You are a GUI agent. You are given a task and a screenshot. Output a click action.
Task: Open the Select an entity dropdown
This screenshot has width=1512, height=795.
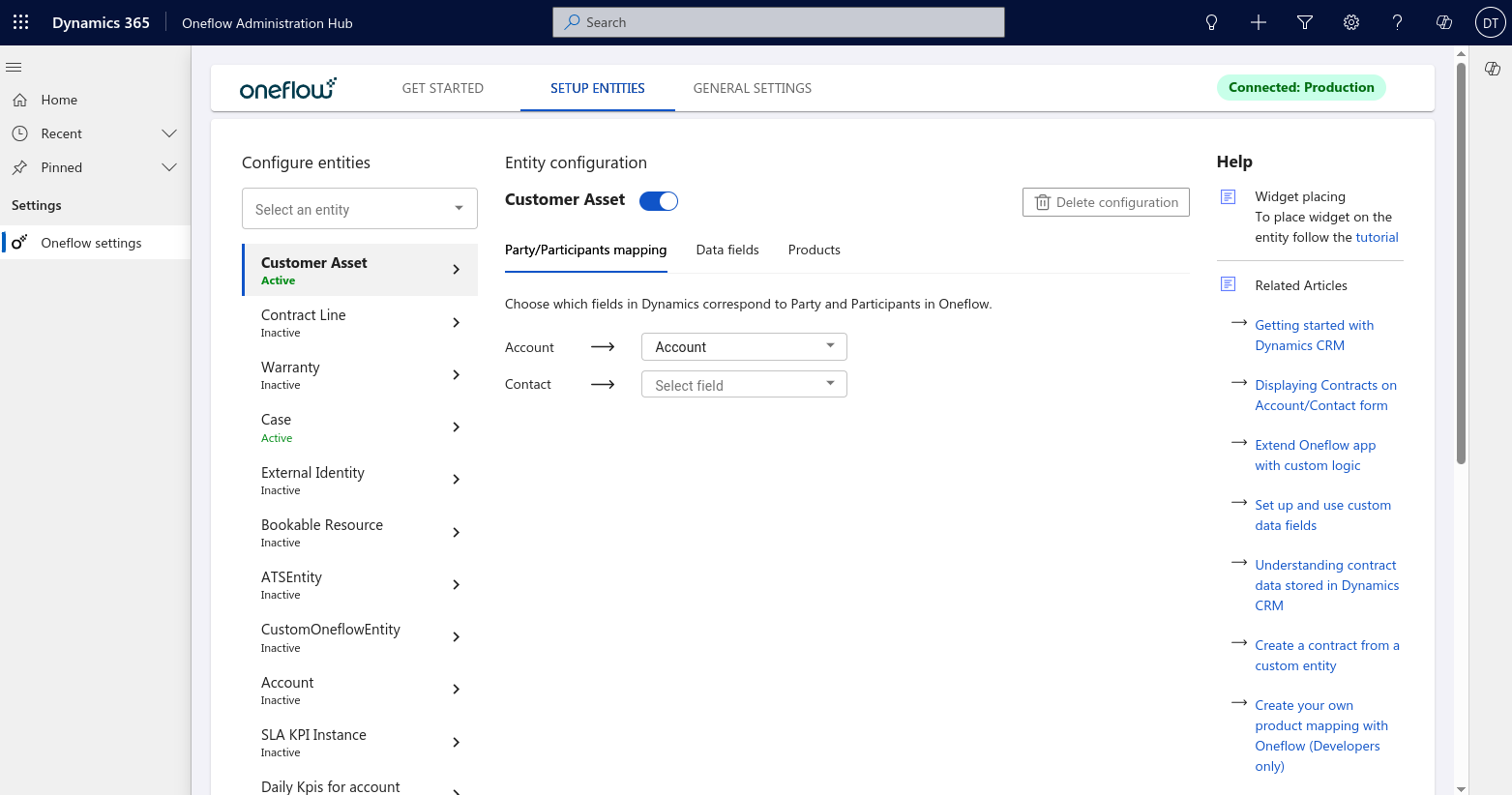pos(360,209)
